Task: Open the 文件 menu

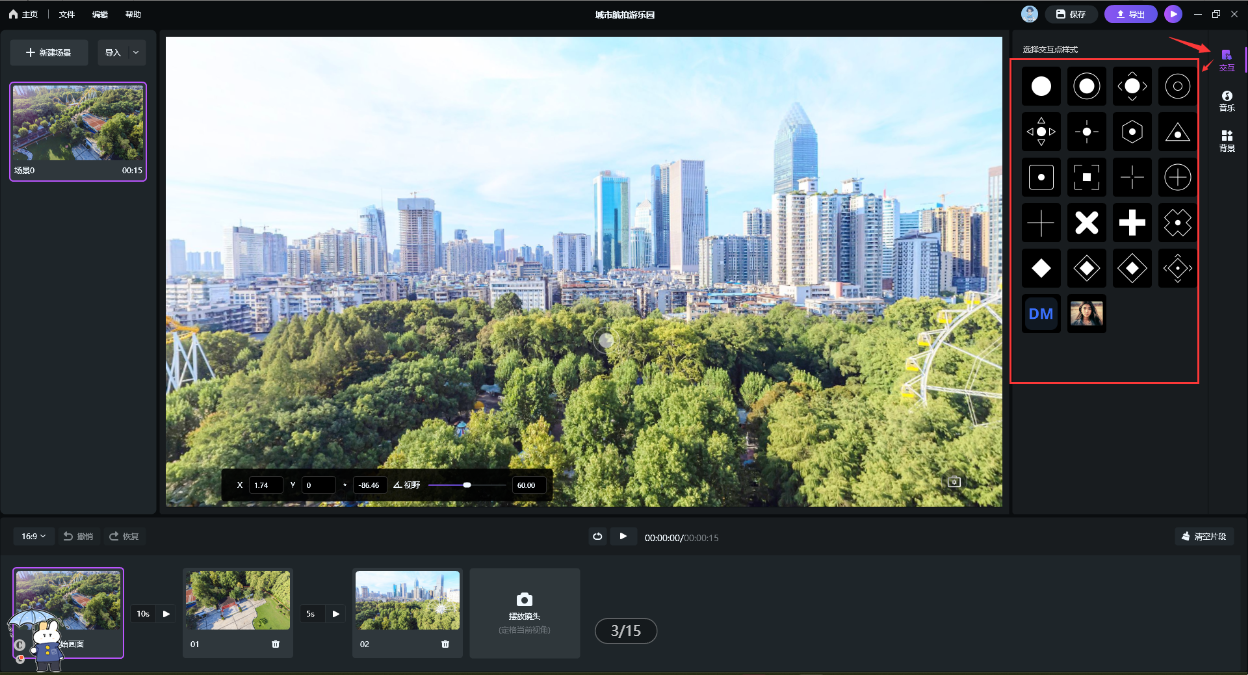Action: point(67,15)
